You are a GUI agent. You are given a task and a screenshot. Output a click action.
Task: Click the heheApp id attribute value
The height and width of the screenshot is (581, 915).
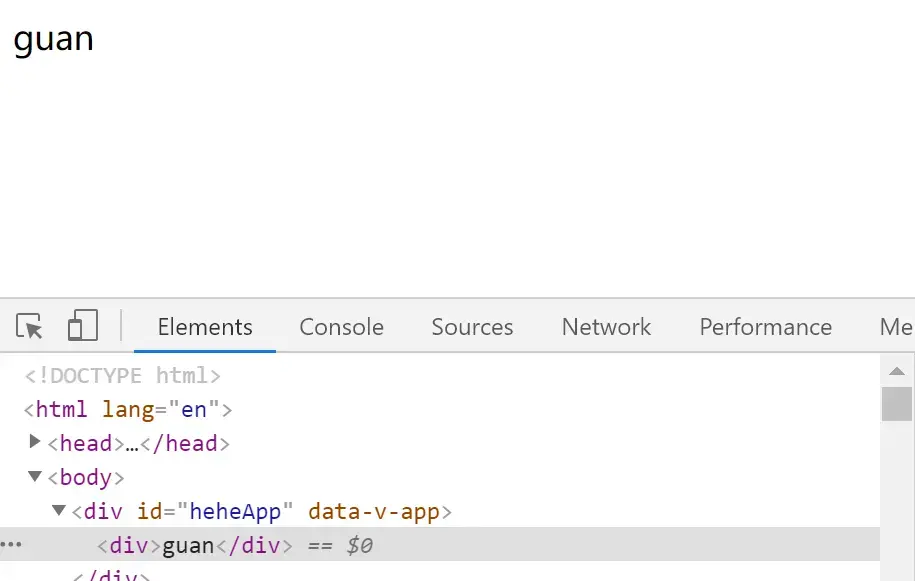coord(235,512)
